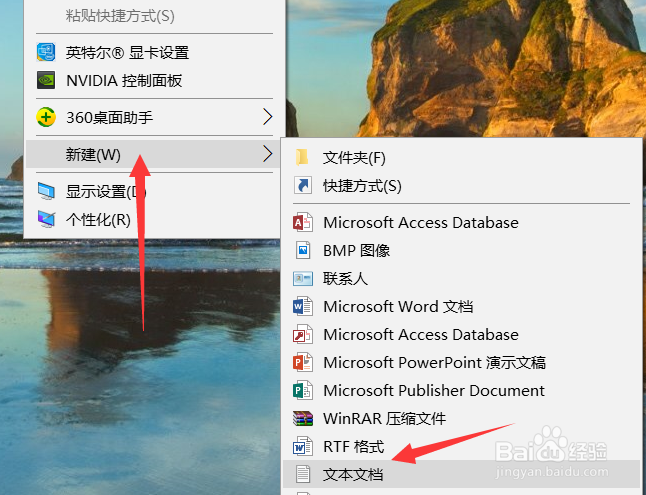Click the Publisher document icon
The width and height of the screenshot is (646, 495).
[303, 391]
